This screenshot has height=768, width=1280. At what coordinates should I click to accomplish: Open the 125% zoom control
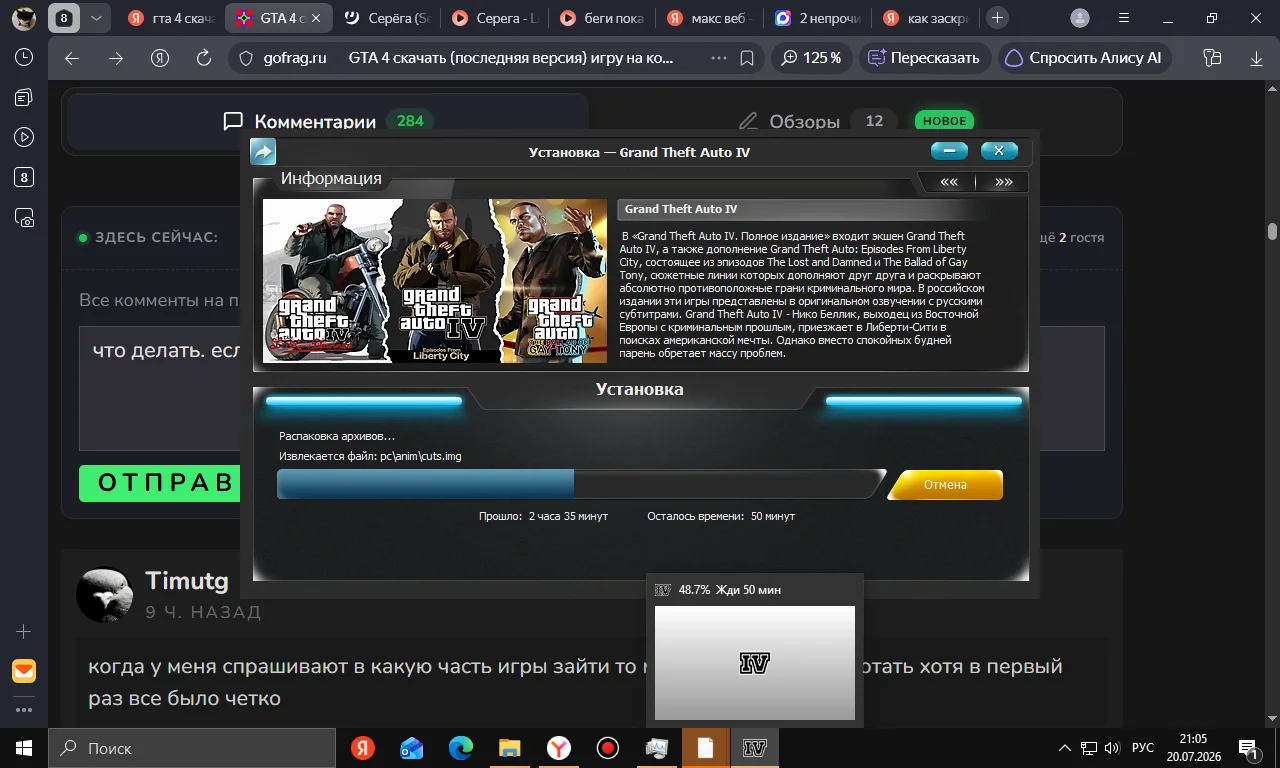pyautogui.click(x=812, y=58)
